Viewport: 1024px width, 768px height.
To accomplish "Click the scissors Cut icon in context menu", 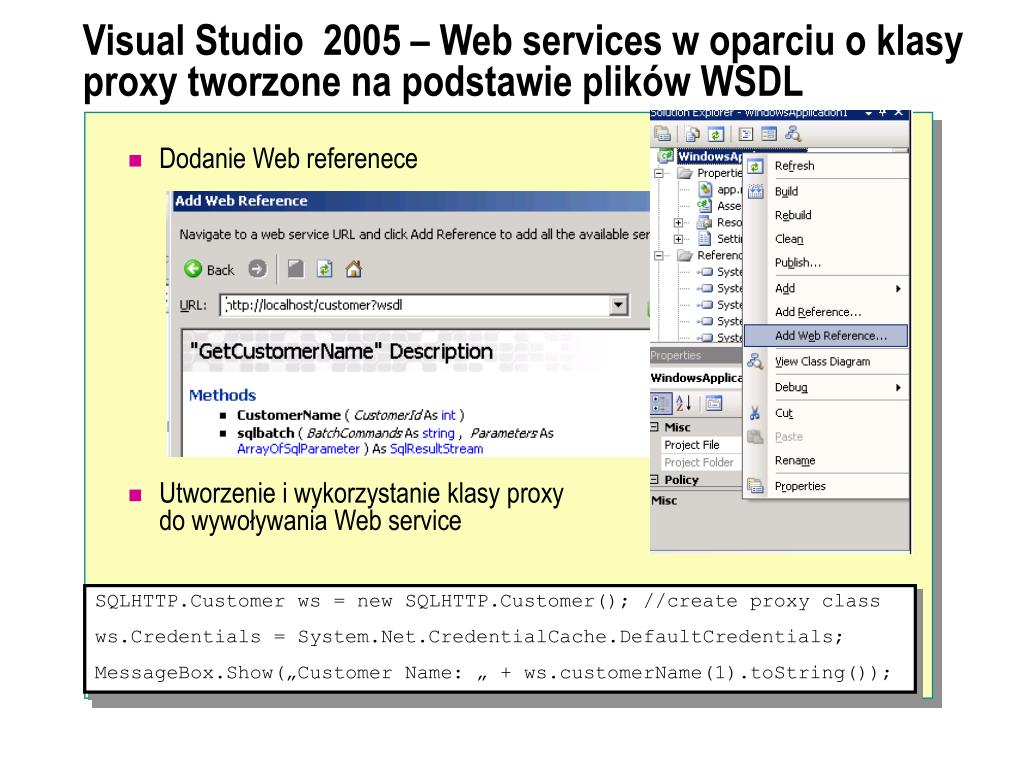I will [x=755, y=413].
